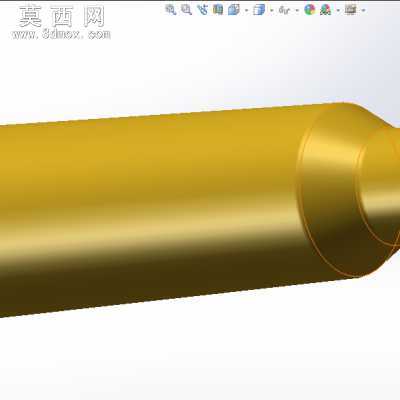This screenshot has height=400, width=400.
Task: Click the Hide/Show Items glasses icon
Action: [x=284, y=10]
